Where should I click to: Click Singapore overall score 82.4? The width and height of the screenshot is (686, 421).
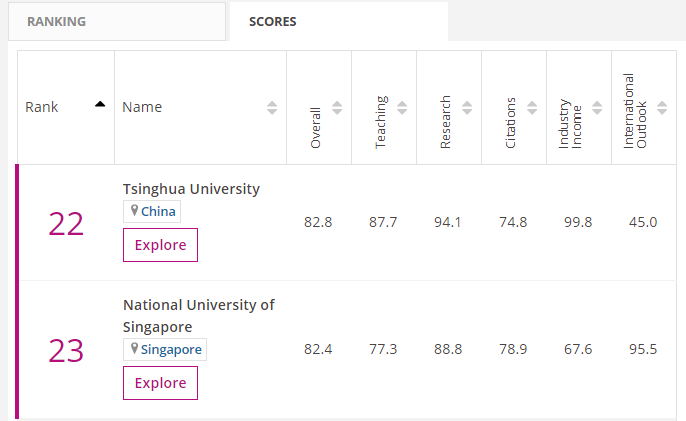coord(318,349)
